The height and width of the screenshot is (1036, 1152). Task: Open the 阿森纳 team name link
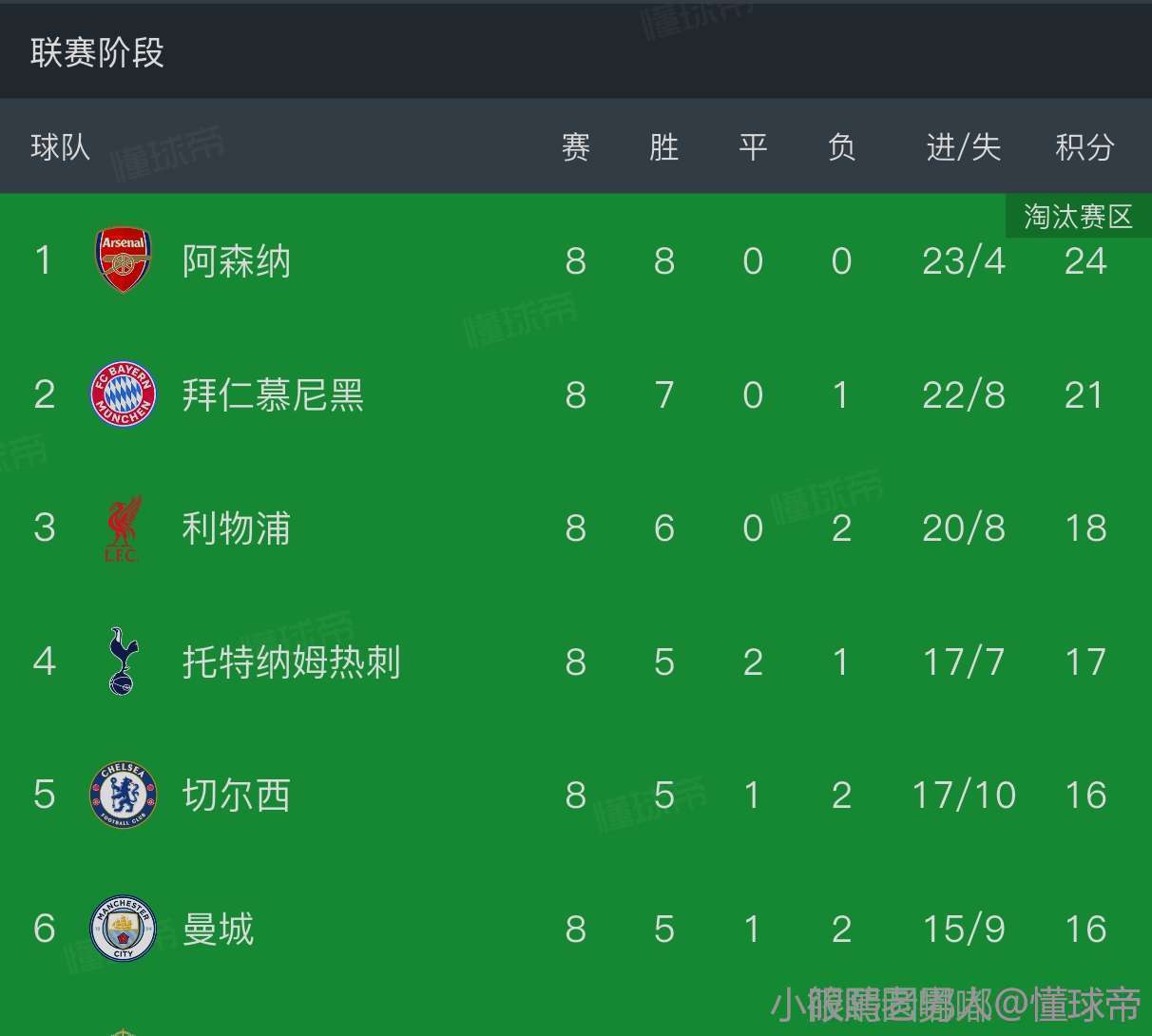237,260
